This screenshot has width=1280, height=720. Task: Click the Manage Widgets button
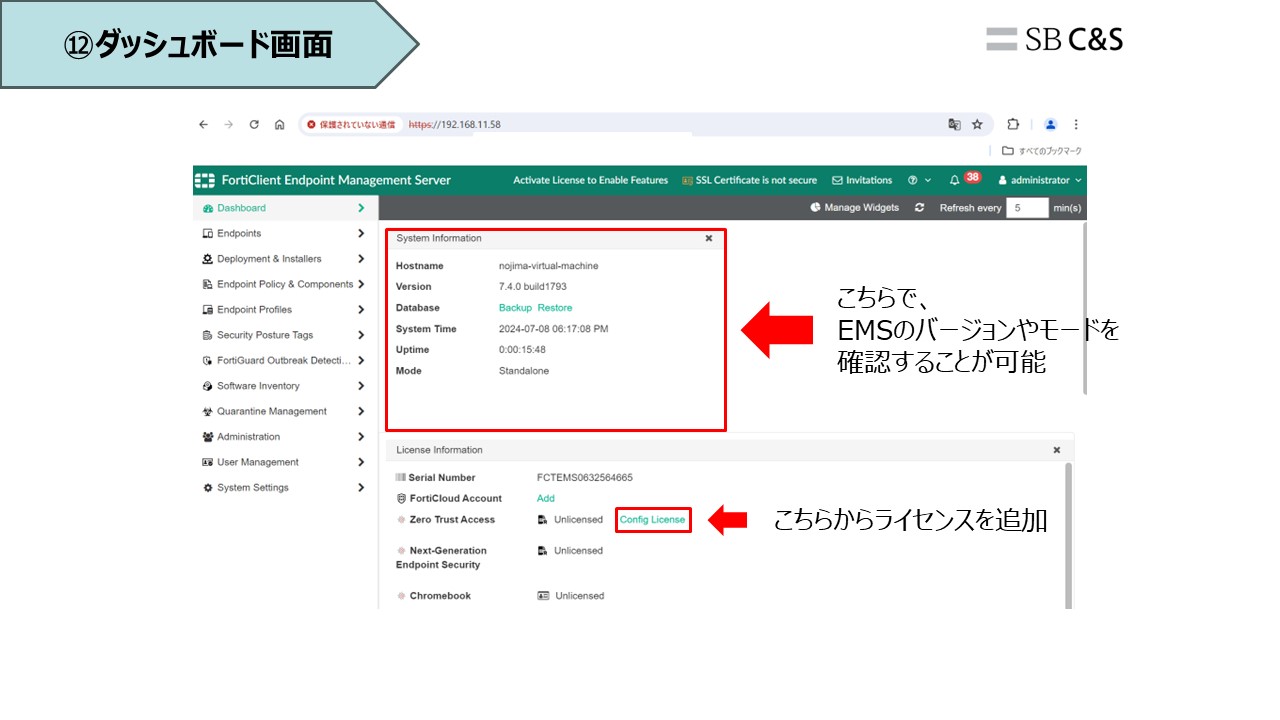tap(854, 208)
